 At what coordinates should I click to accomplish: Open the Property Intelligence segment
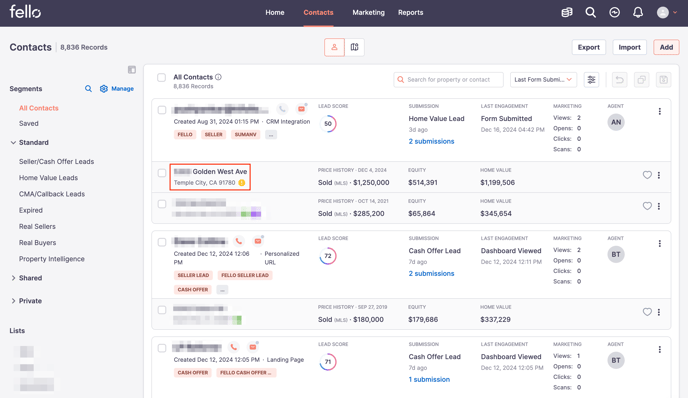click(52, 259)
